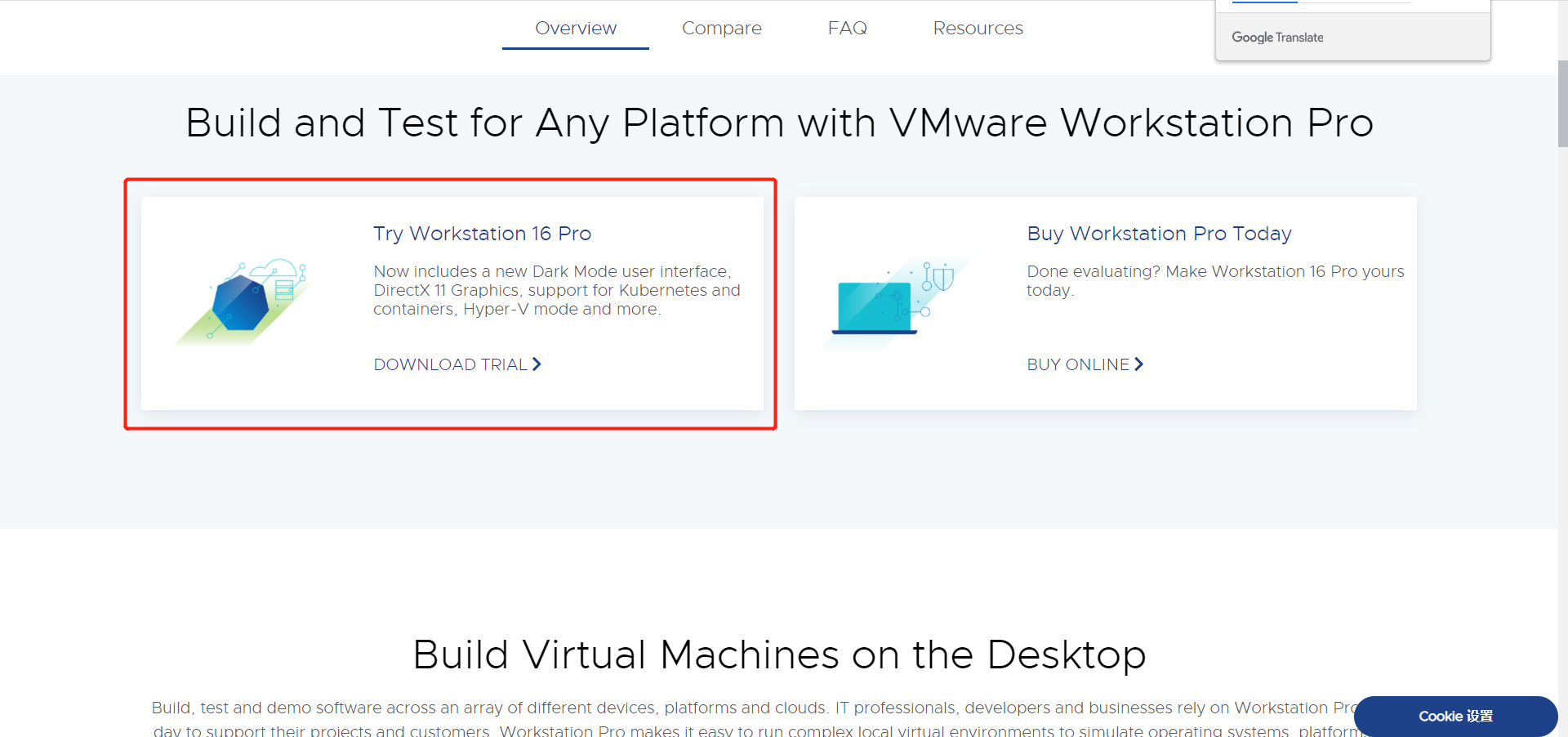This screenshot has height=737, width=1568.
Task: Click the Google Translate logo
Action: click(1277, 37)
